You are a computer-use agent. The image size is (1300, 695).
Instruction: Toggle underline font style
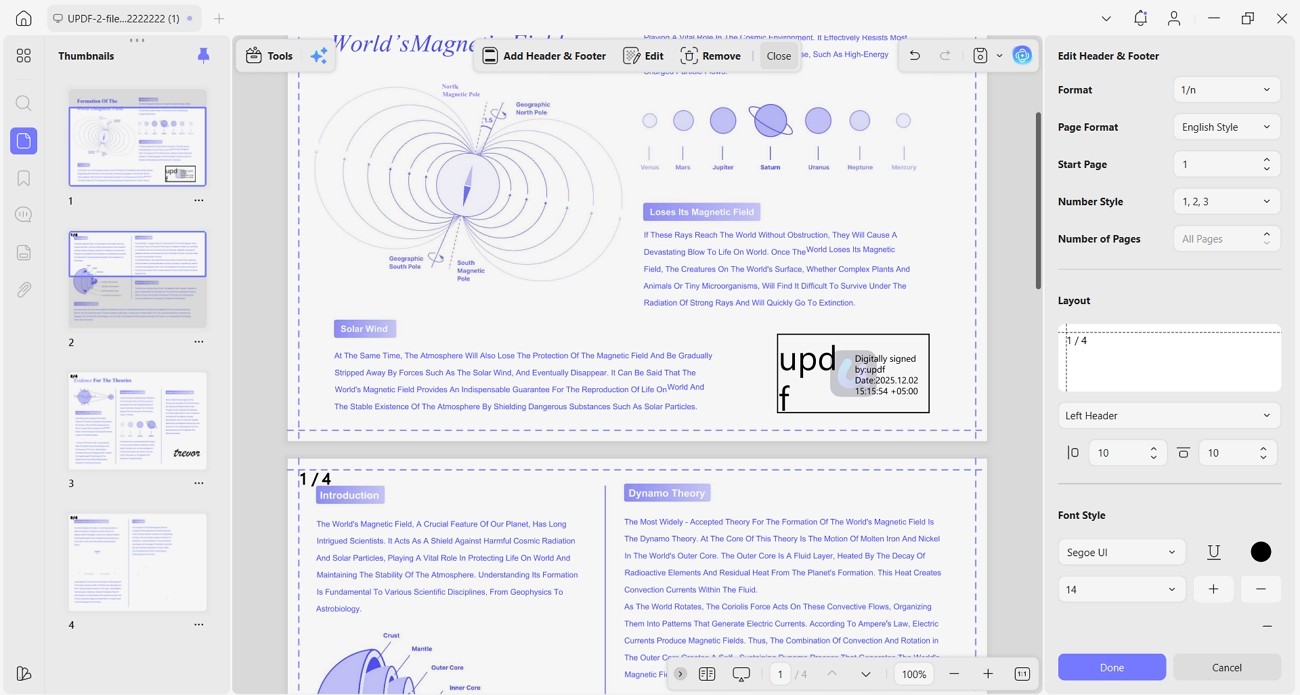click(x=1213, y=552)
